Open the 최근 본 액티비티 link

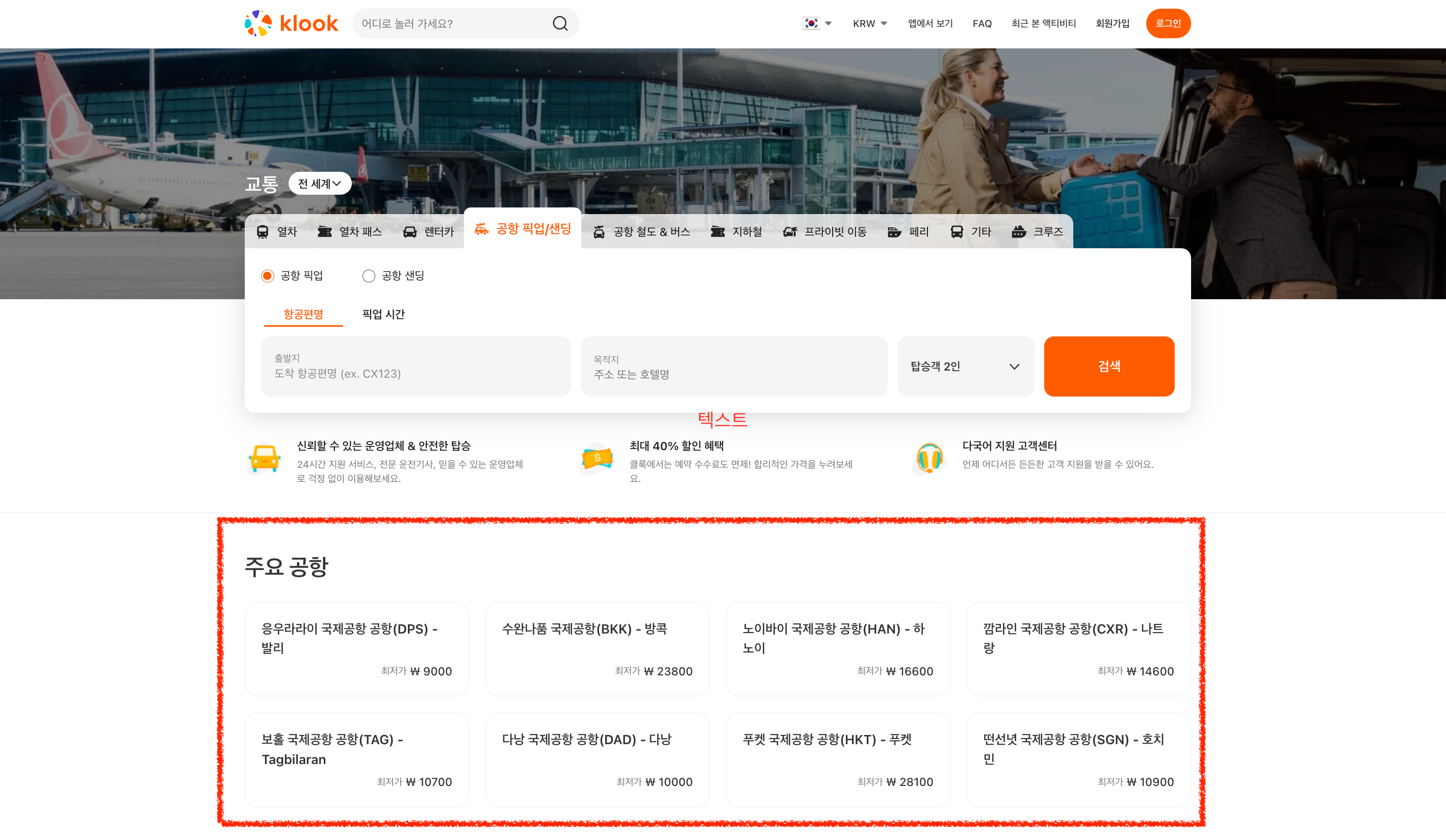[x=1044, y=23]
